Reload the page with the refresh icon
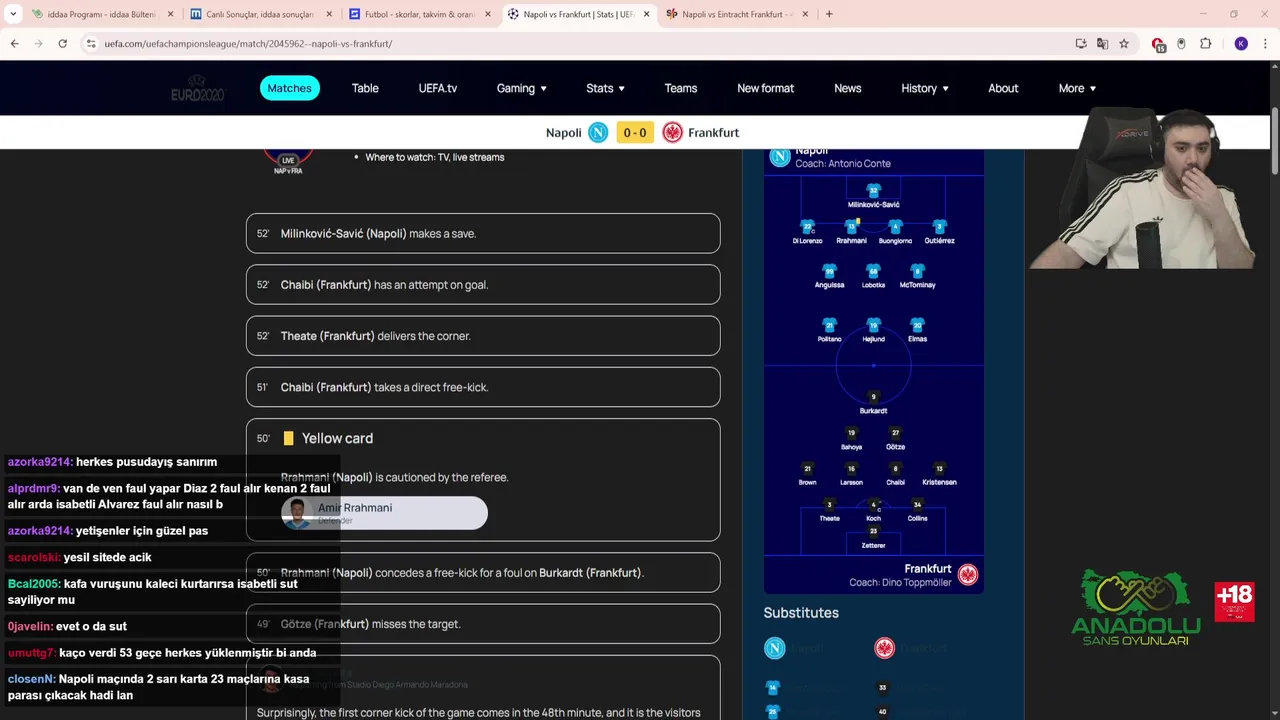The image size is (1280, 720). tap(62, 44)
